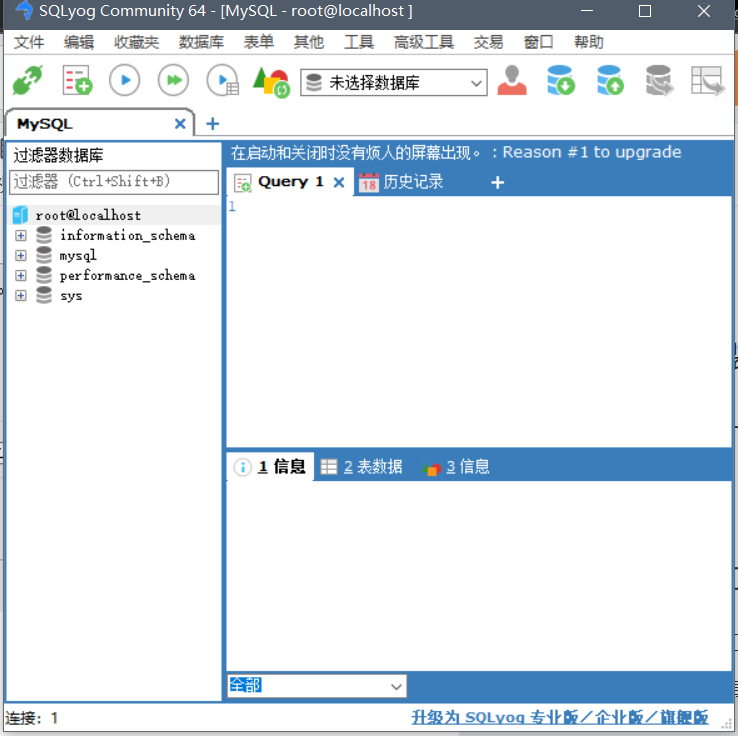Click the 过滤器数据库 heading text
The height and width of the screenshot is (736, 738).
click(58, 155)
